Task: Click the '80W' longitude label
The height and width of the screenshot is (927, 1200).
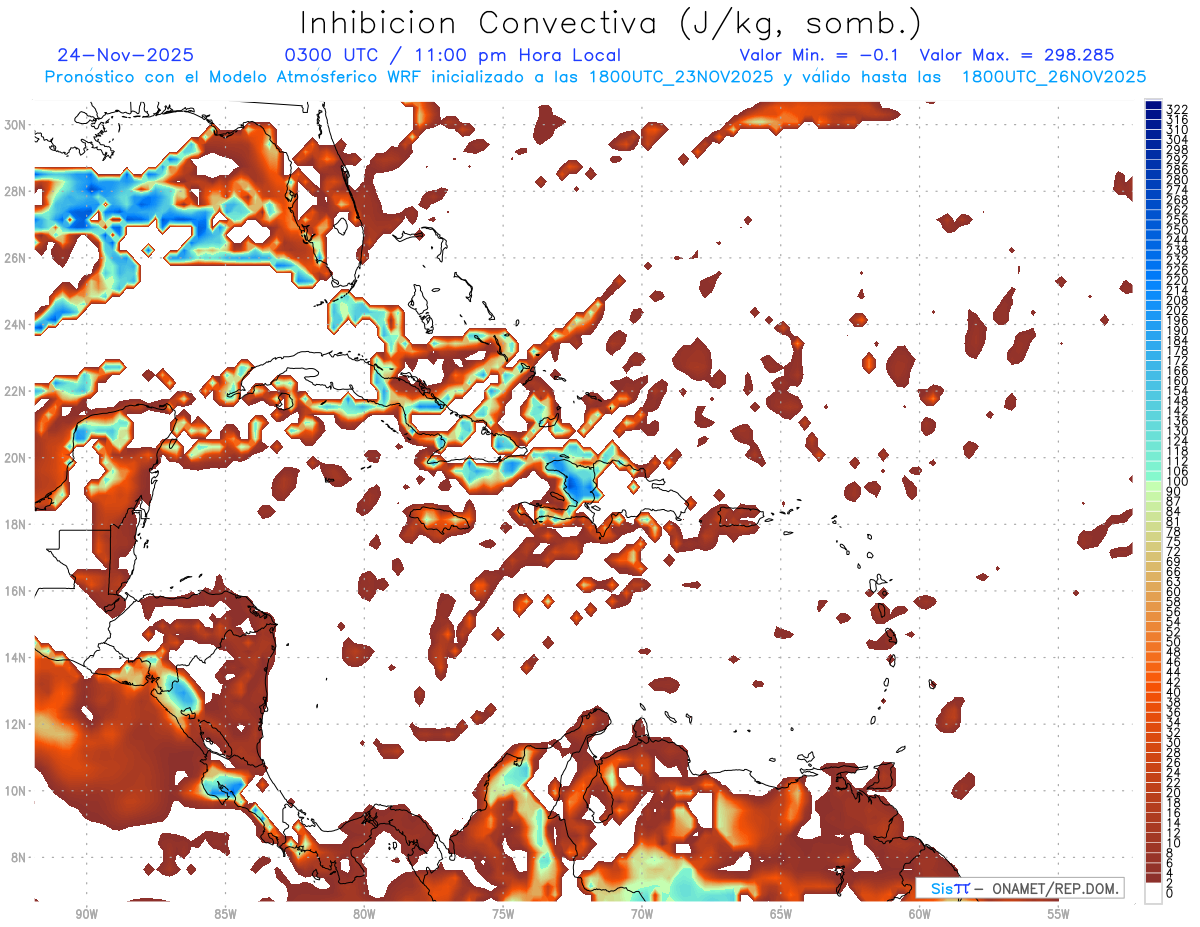Action: [364, 914]
